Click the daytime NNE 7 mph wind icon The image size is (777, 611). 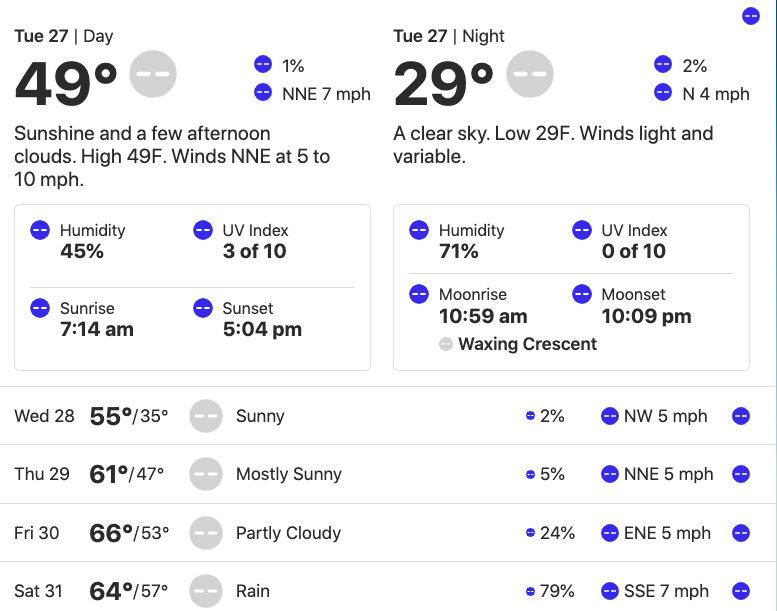point(263,92)
